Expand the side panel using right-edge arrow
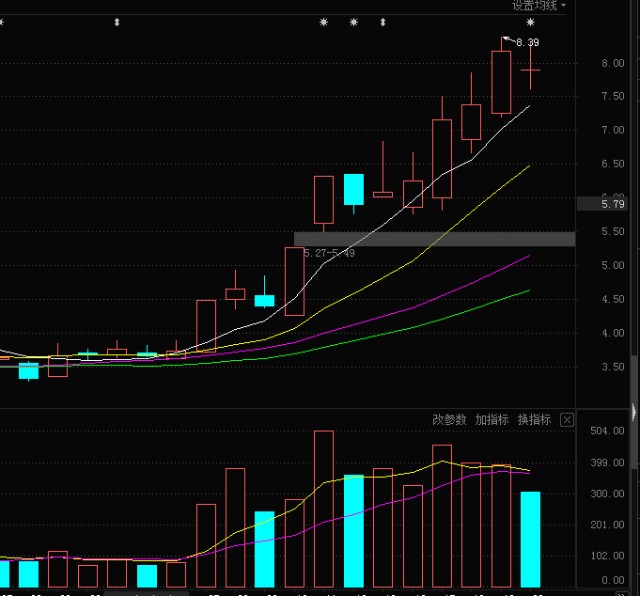640x596 pixels. click(x=633, y=411)
